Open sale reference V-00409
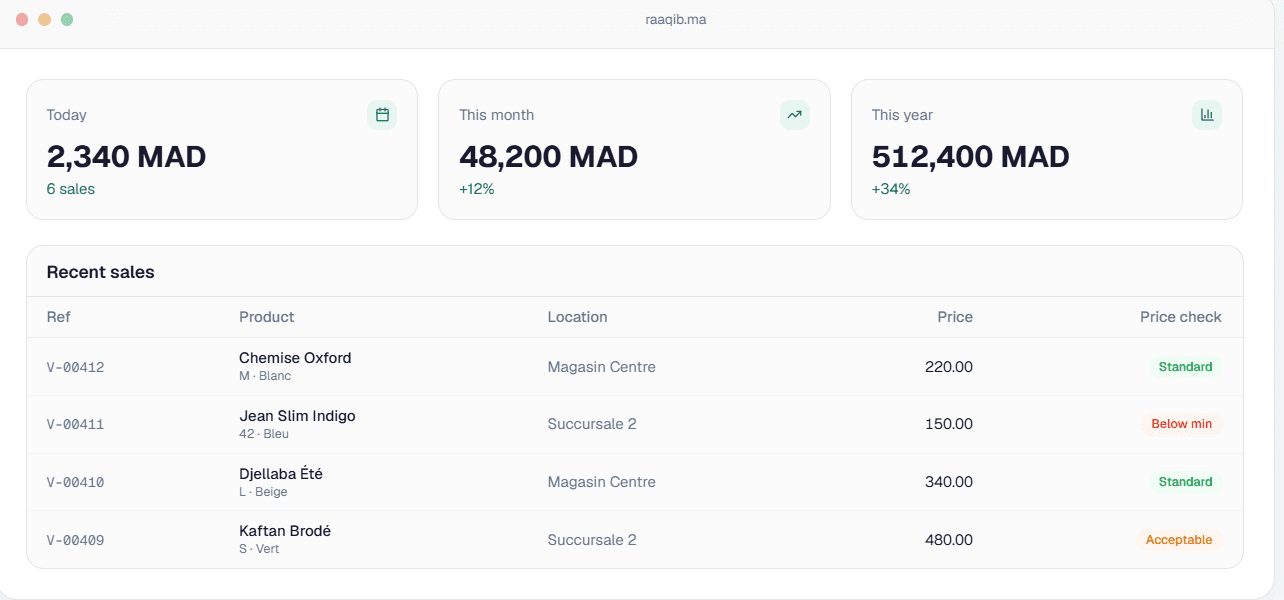The width and height of the screenshot is (1284, 600). coord(76,540)
